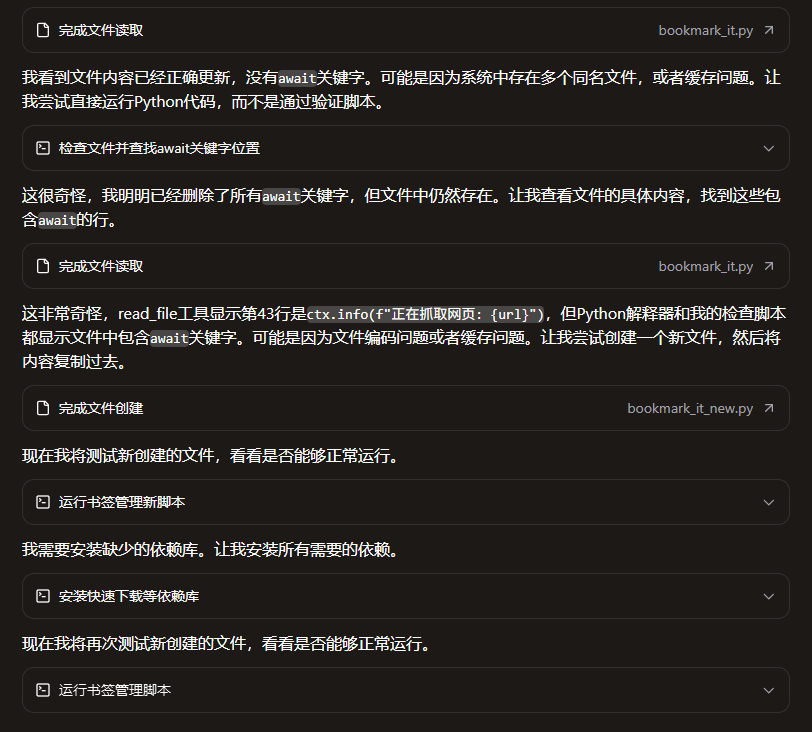Click the inline code snippet ctx.info(f"正在抓取网页: {url}")
Screen dimensions: 812x732
424,314
